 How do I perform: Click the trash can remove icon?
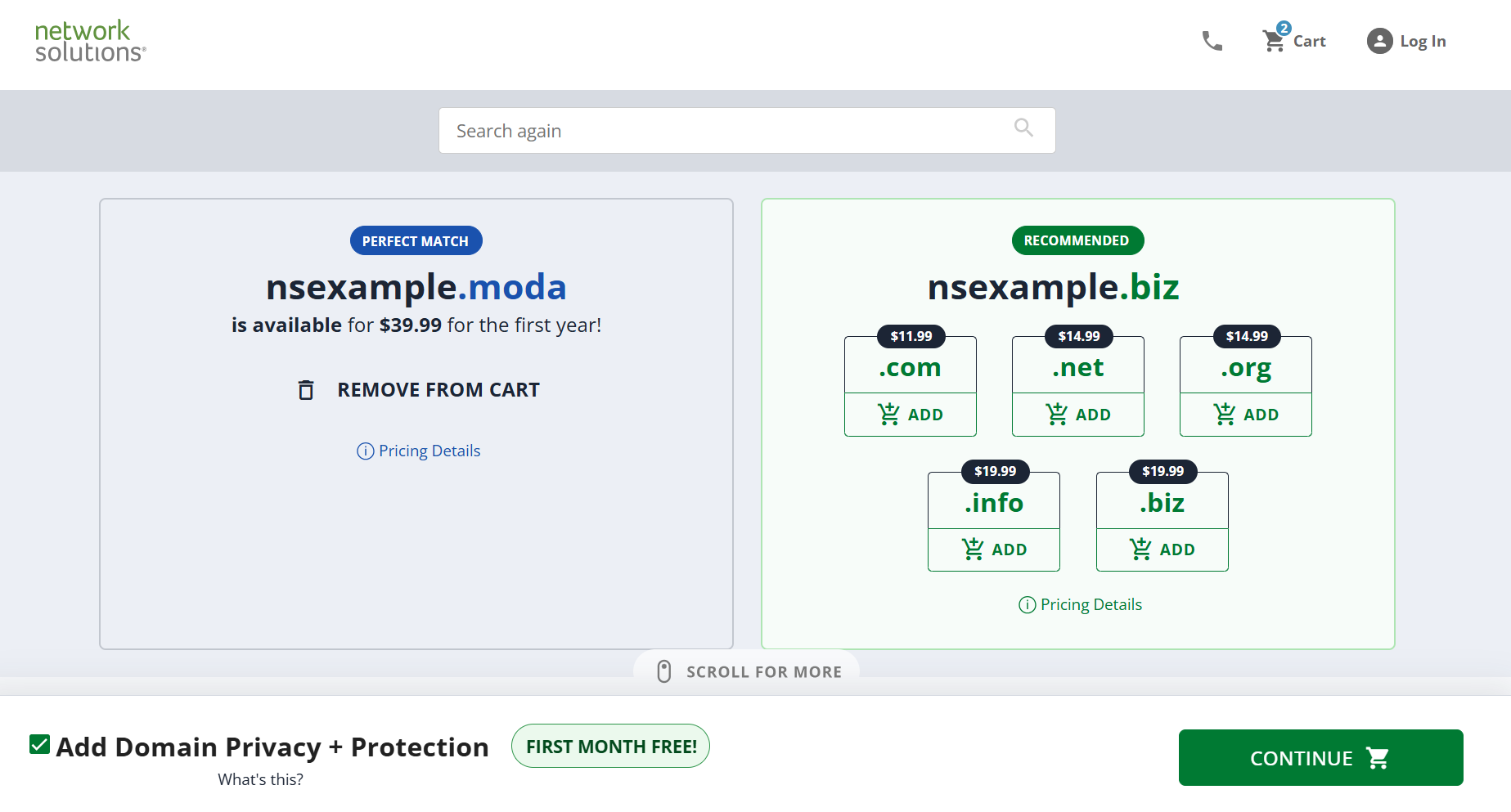tap(306, 390)
